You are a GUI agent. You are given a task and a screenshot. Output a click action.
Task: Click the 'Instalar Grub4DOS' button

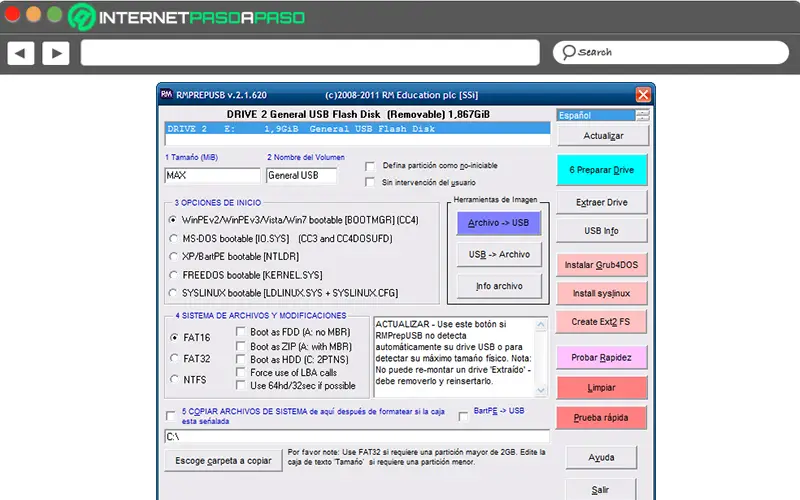tap(602, 265)
